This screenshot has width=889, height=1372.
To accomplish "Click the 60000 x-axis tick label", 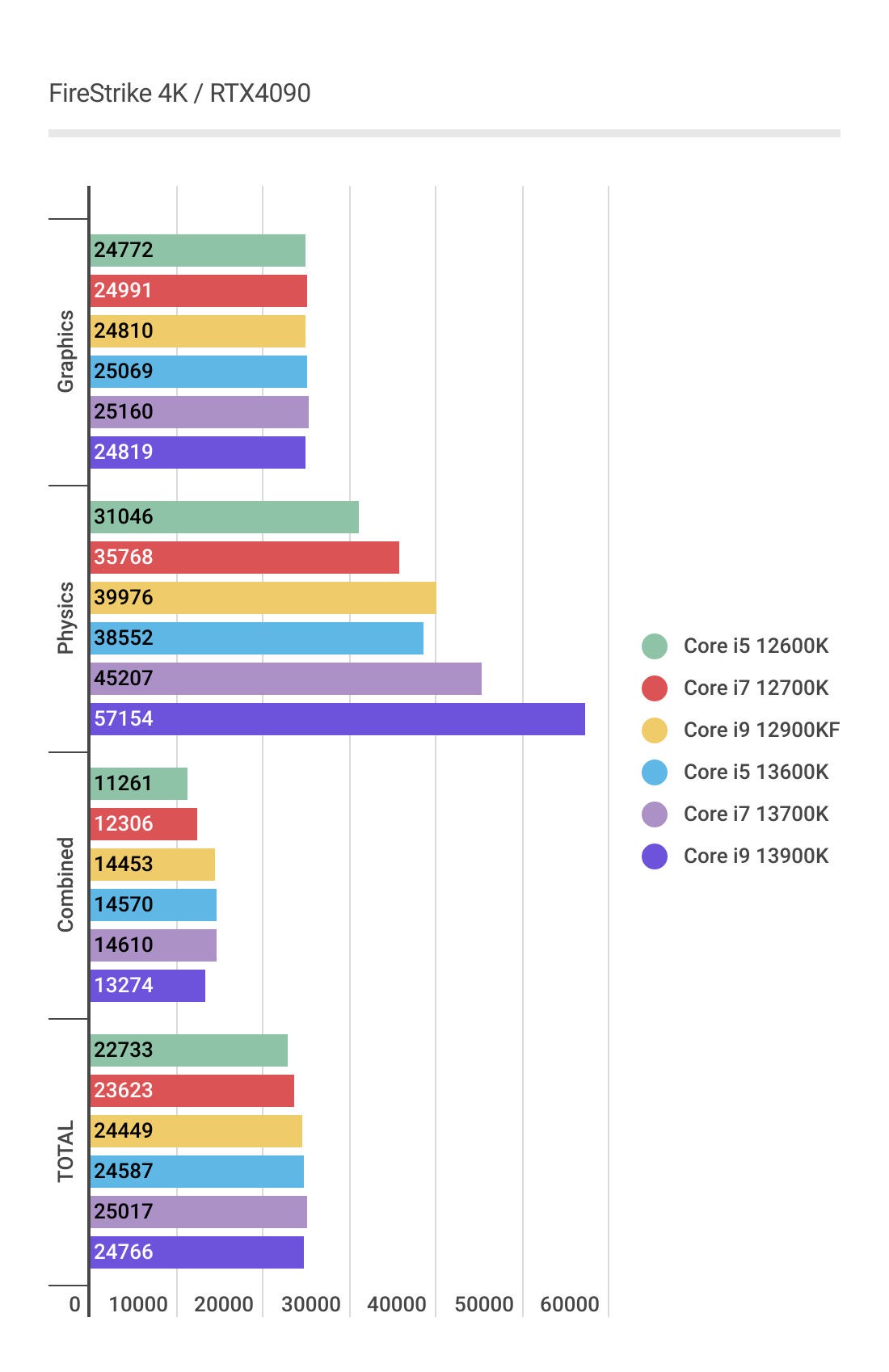I will tap(570, 1304).
